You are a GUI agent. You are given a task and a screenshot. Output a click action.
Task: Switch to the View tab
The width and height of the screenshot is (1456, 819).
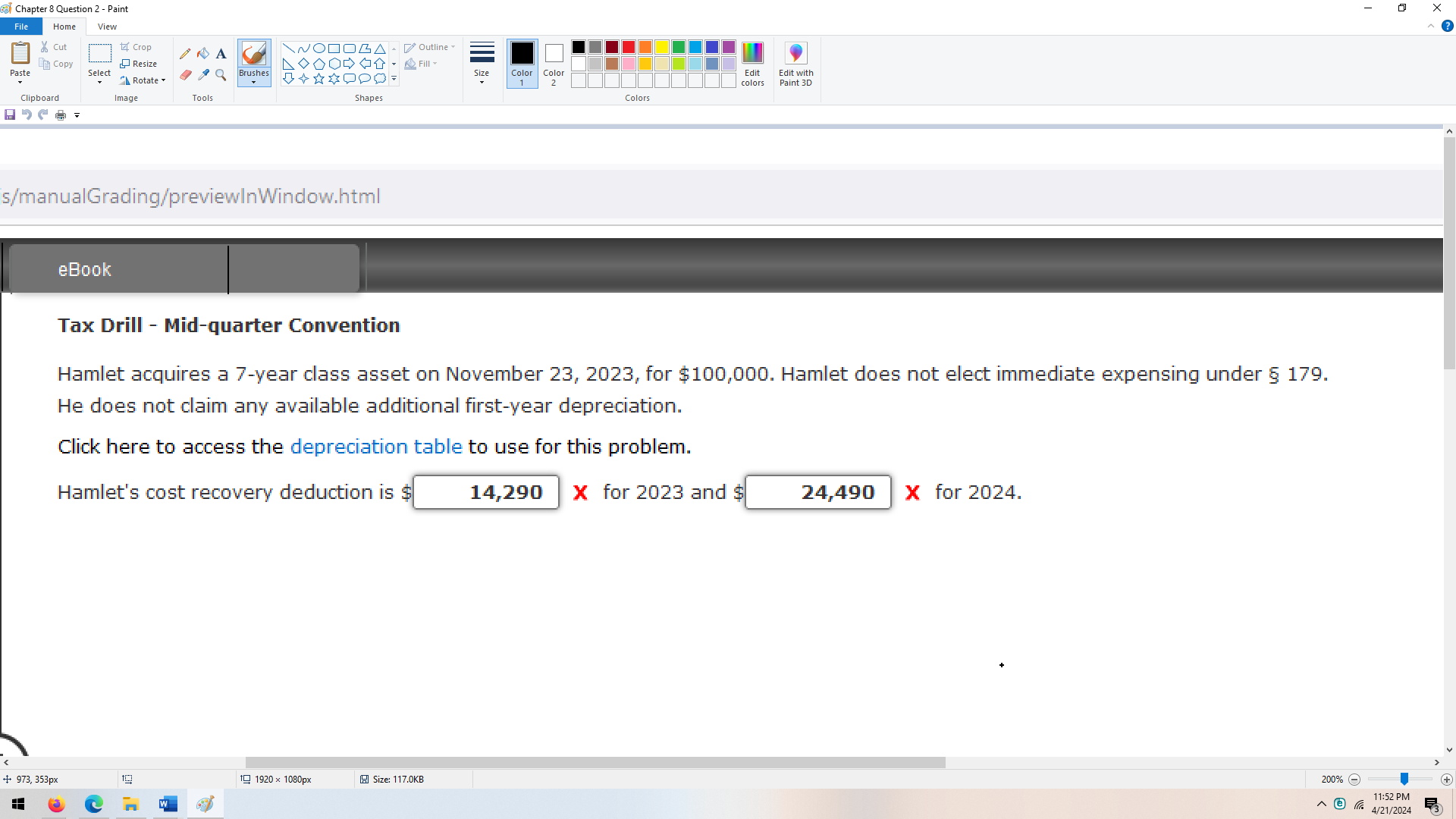107,27
